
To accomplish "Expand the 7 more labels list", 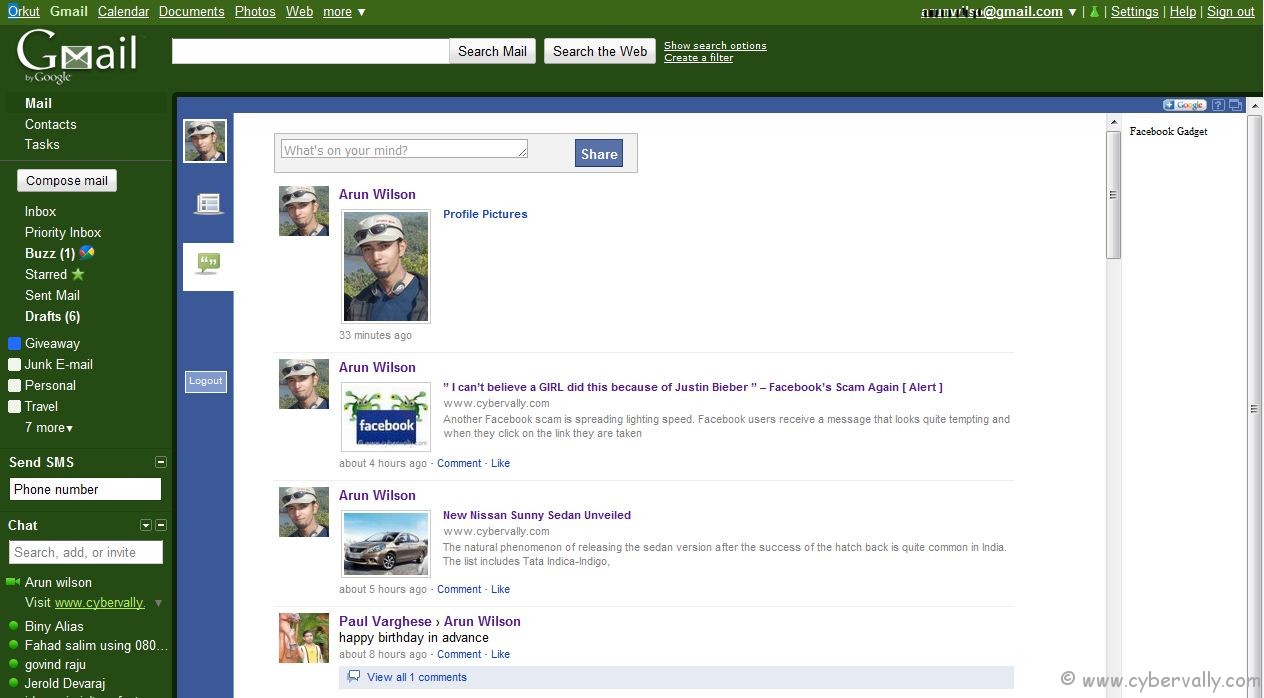I will tap(49, 427).
